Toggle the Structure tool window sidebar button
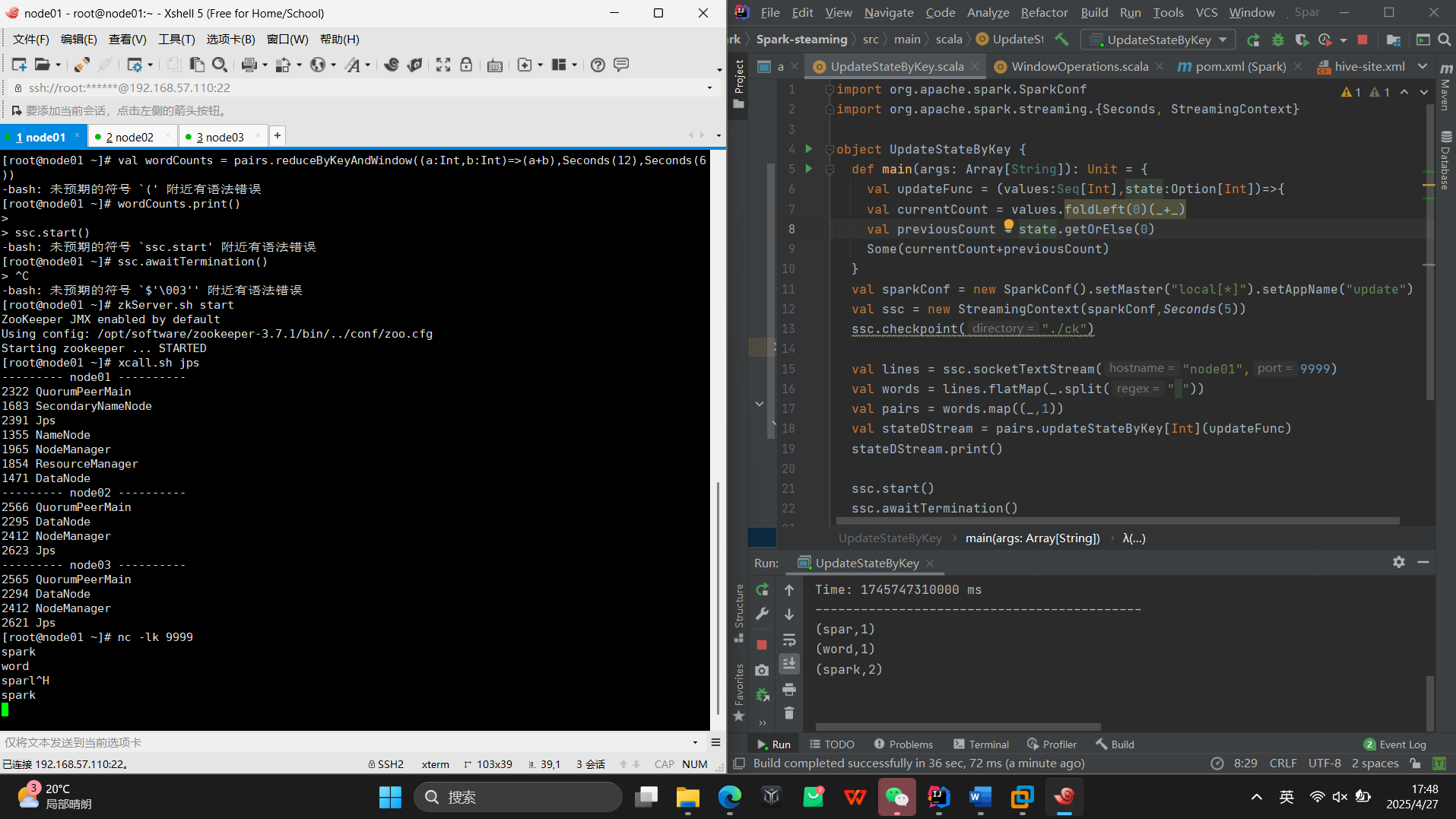 coord(739,613)
